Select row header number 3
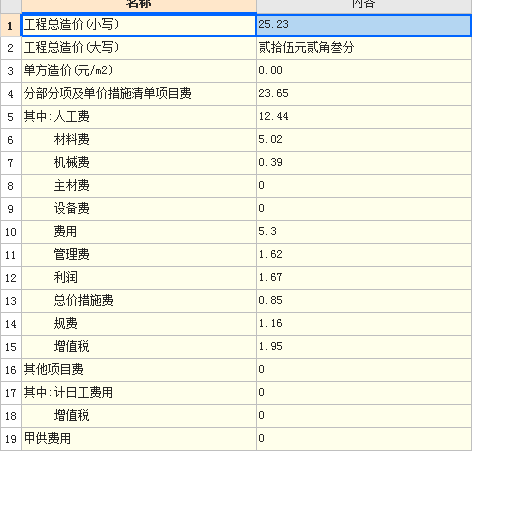This screenshot has width=531, height=520. click(11, 71)
